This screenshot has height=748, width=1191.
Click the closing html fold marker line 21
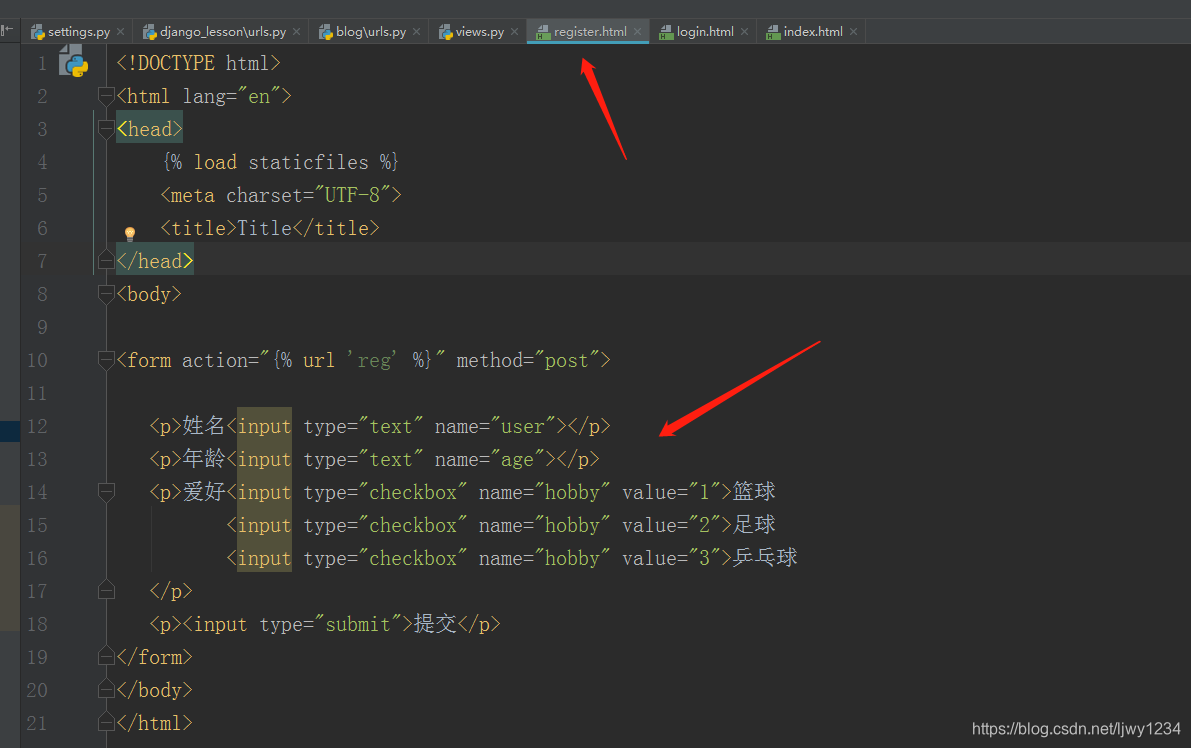coord(106,723)
